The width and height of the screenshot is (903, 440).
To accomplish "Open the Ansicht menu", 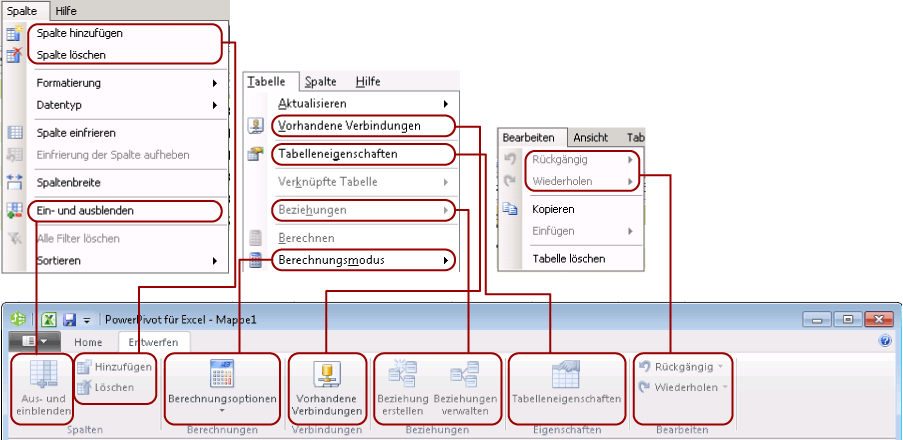I will pos(590,138).
